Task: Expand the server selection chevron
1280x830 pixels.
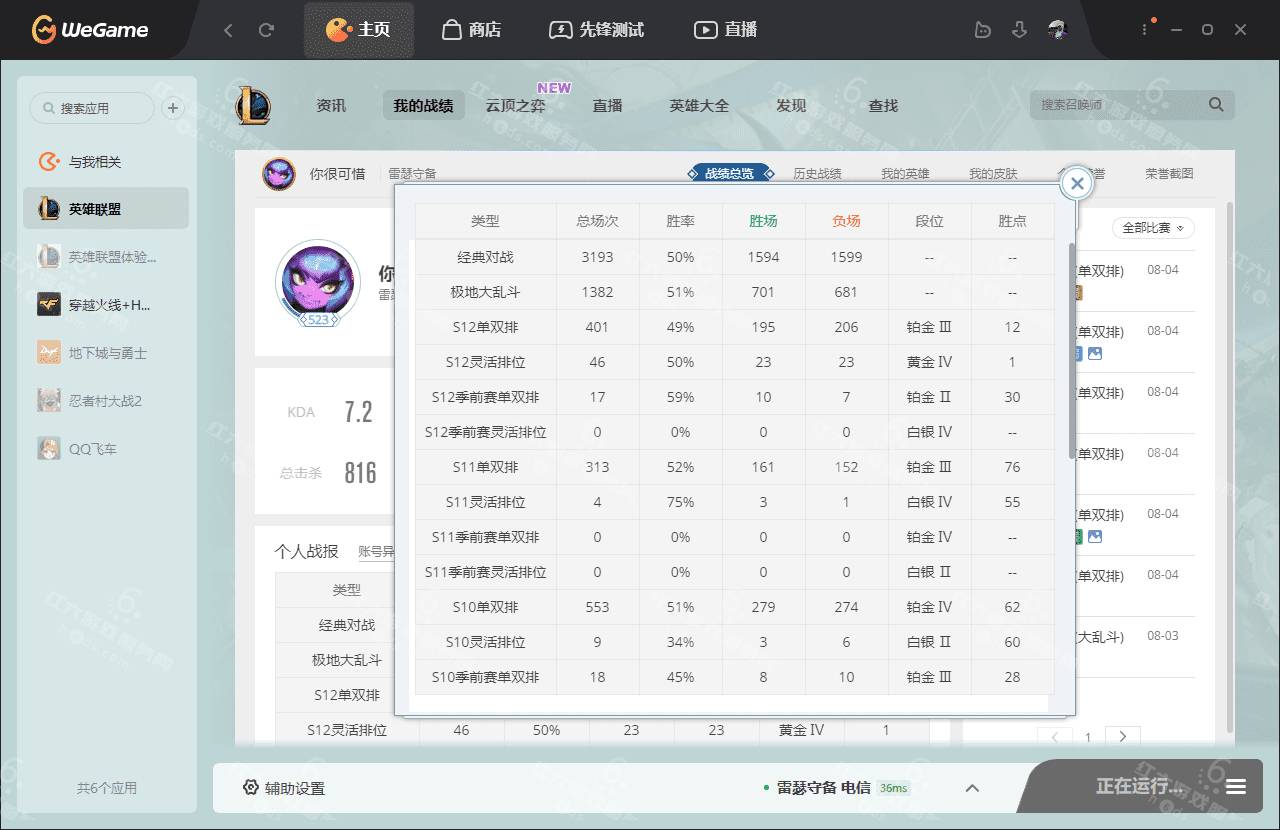Action: [972, 788]
